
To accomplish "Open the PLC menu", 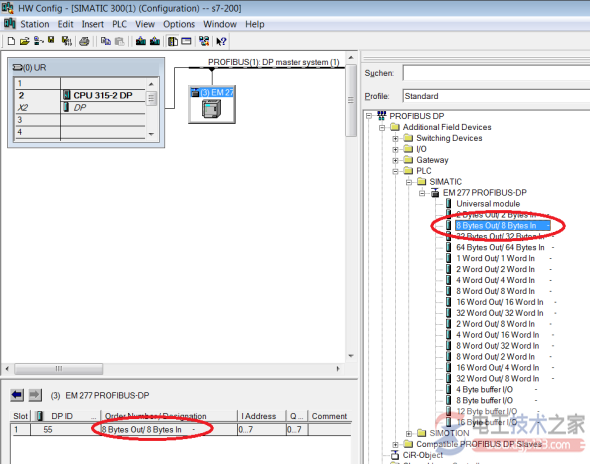I will click(x=119, y=24).
